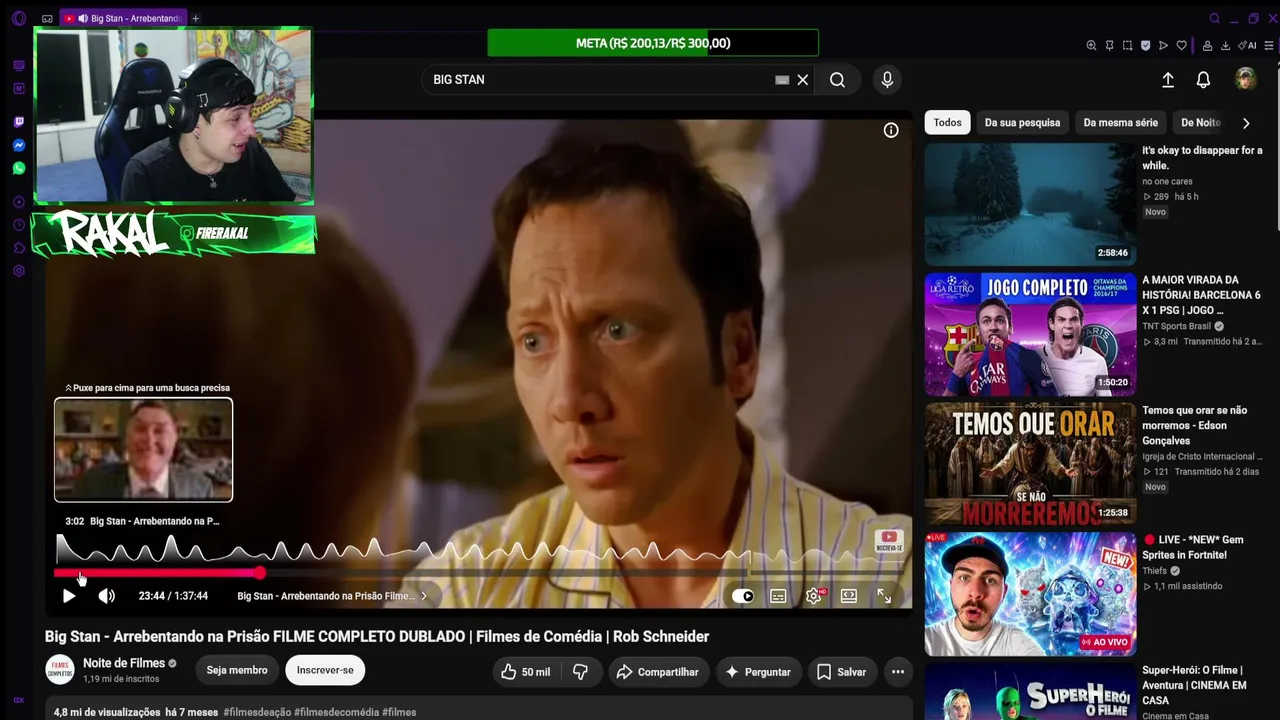Show more filter chips with arrow
Viewport: 1280px width, 720px height.
tap(1246, 123)
